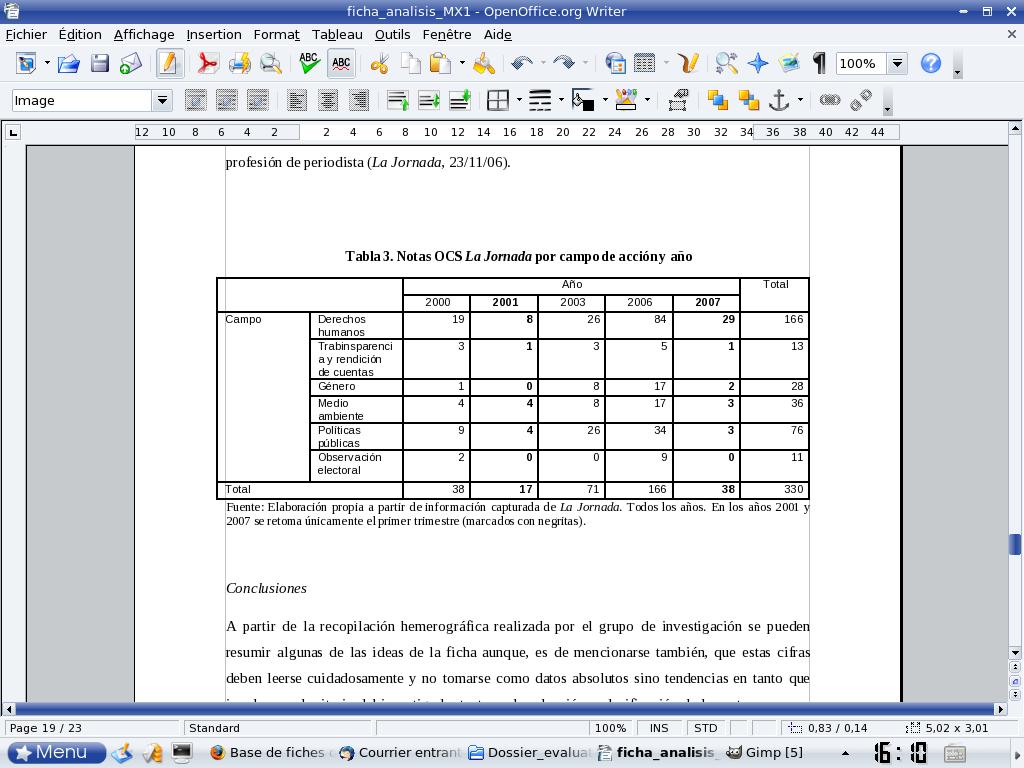The height and width of the screenshot is (768, 1024).
Task: Open the Tableau menu
Action: coord(336,34)
